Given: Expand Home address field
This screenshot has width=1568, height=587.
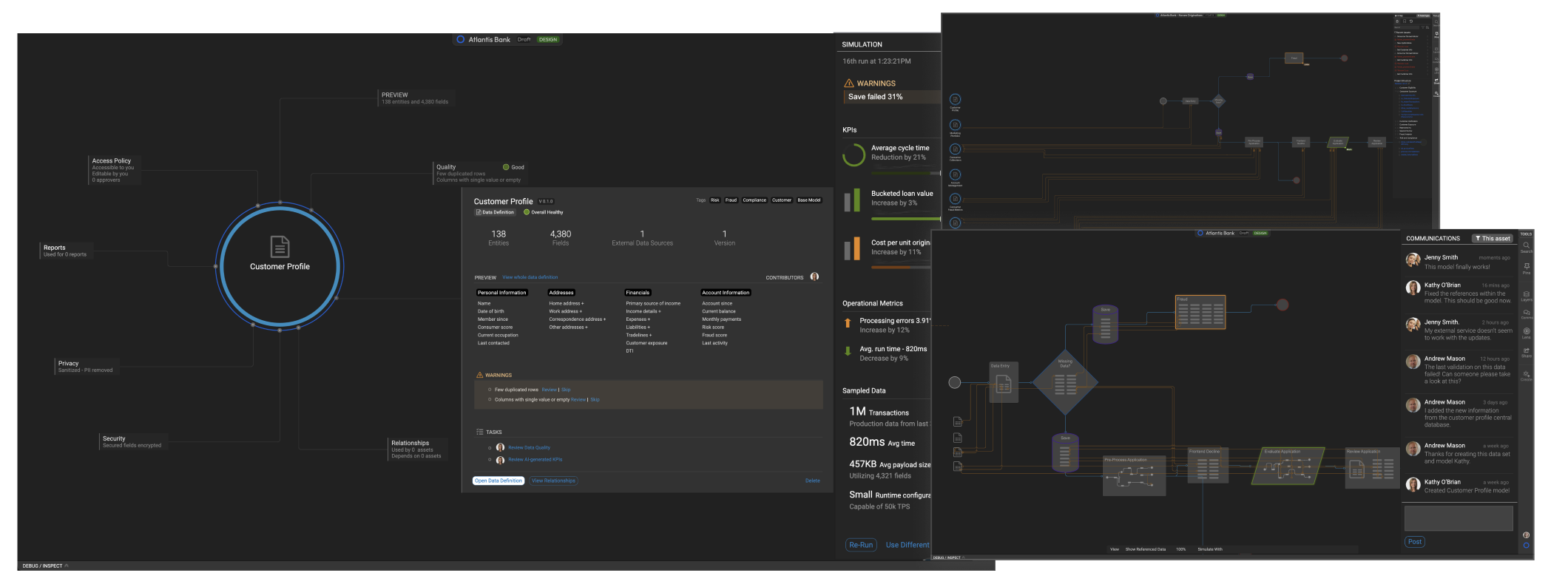Looking at the screenshot, I should coord(566,303).
